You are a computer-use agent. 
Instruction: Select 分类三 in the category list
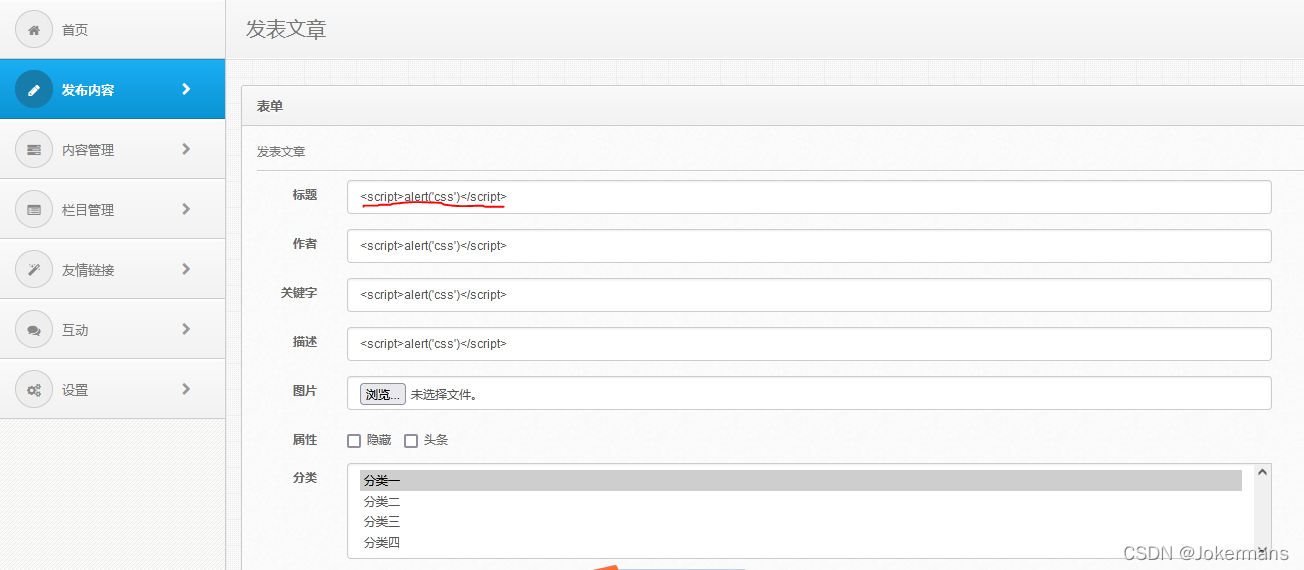800,522
